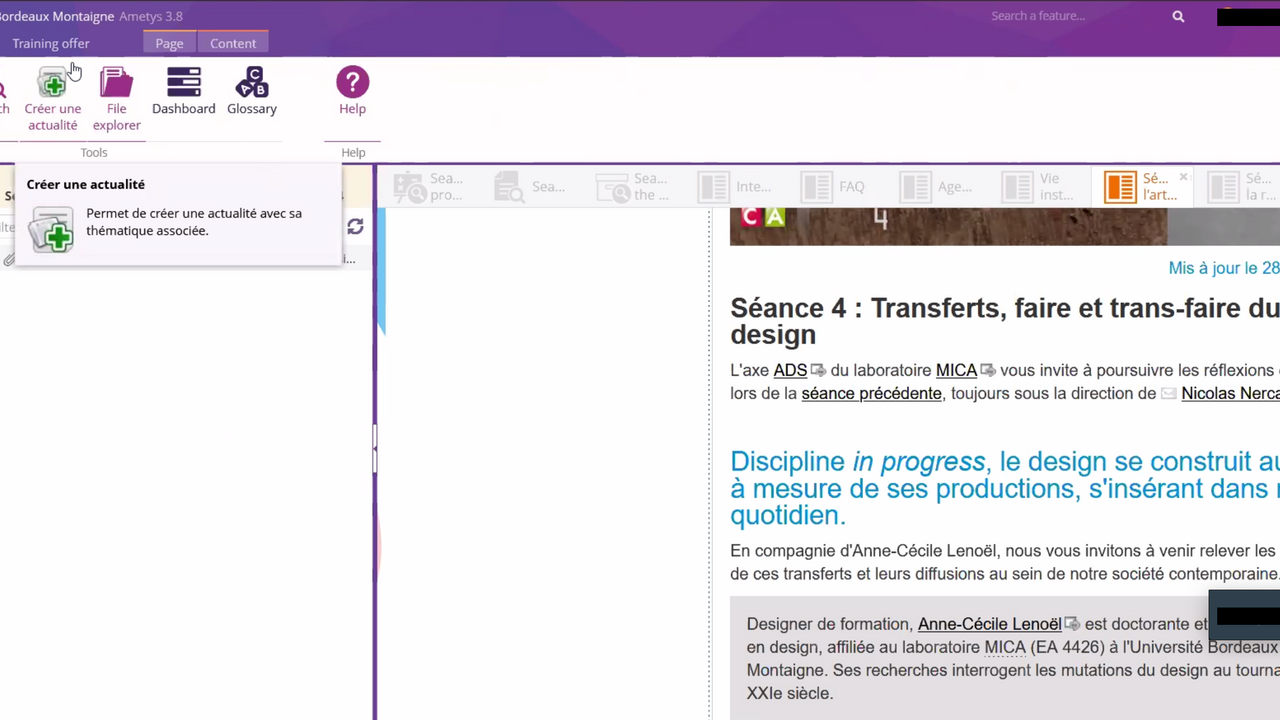This screenshot has height=720, width=1280.
Task: Follow the MICA laboratory link
Action: [956, 370]
